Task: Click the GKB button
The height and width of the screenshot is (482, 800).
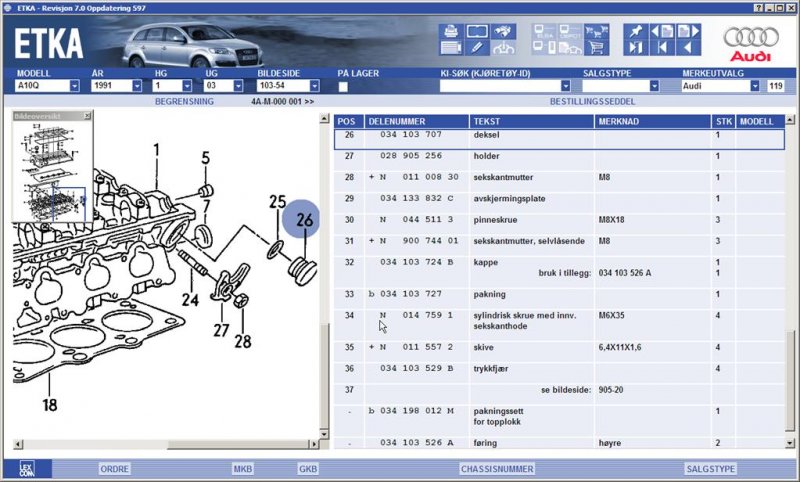Action: 308,469
